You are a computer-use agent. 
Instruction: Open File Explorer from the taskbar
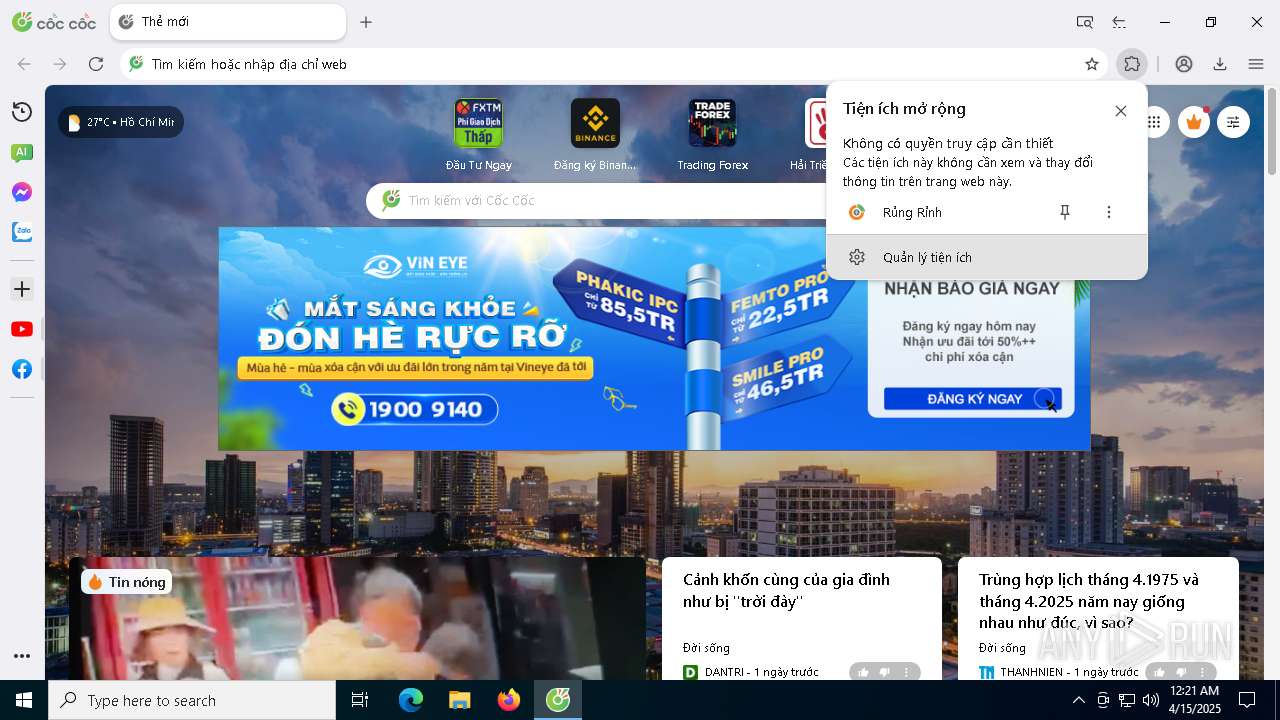[459, 700]
